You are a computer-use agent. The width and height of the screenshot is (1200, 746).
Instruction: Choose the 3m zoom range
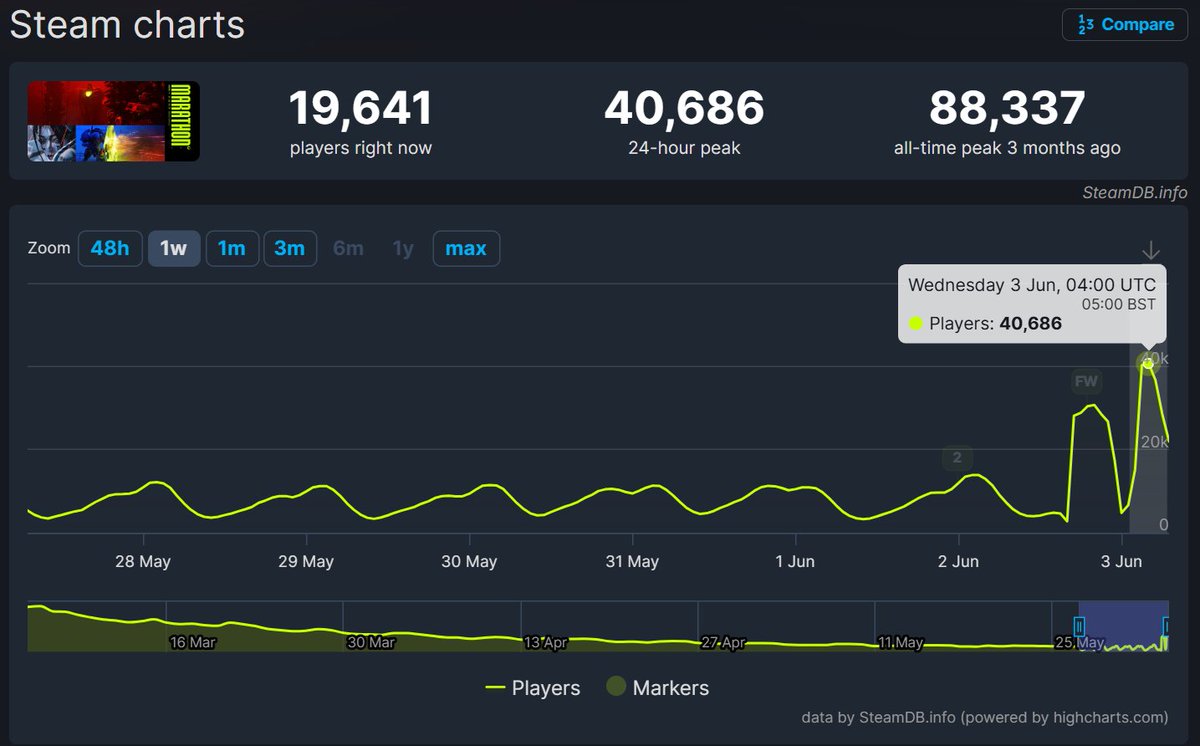click(x=290, y=248)
